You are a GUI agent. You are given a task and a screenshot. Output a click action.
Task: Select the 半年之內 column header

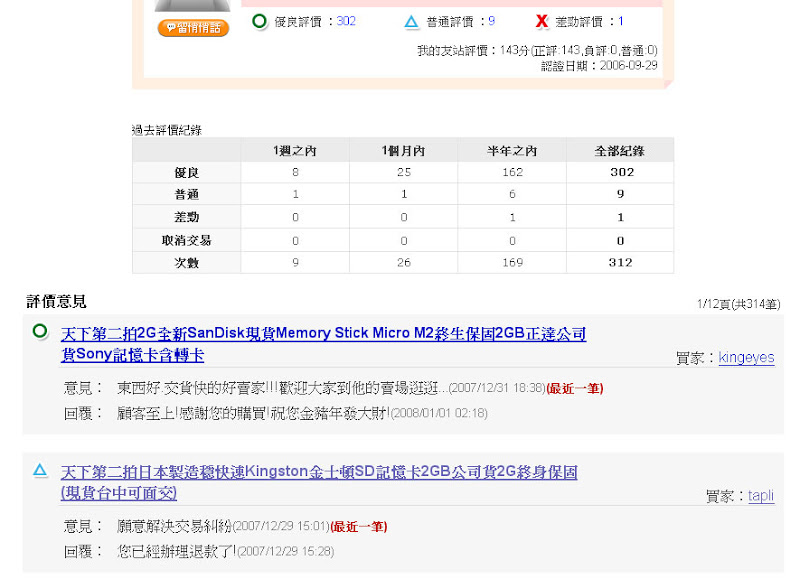click(512, 150)
